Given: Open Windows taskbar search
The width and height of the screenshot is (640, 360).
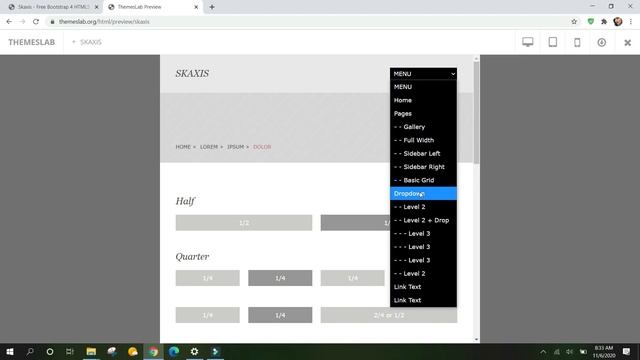Looking at the screenshot, I should 30,351.
